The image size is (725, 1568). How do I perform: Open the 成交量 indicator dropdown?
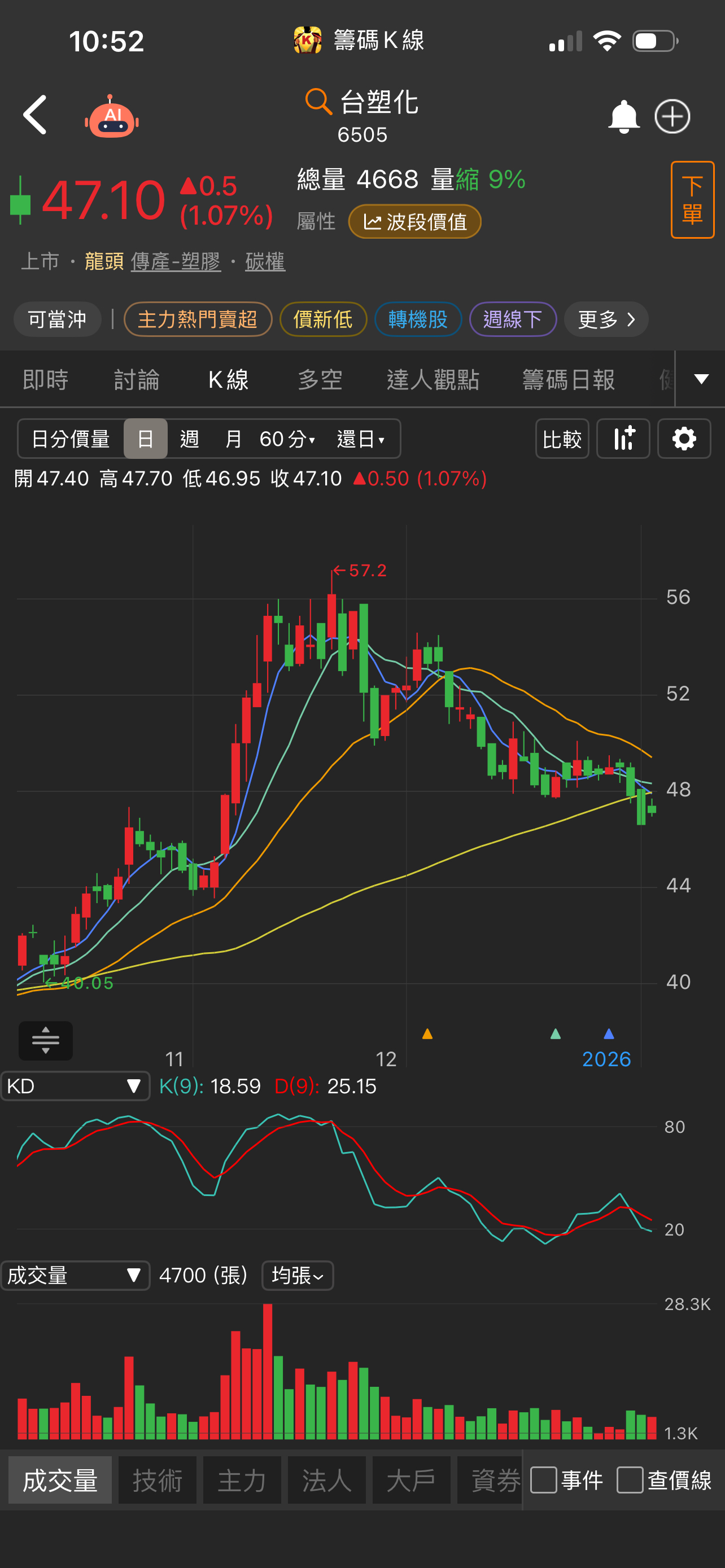[x=75, y=1275]
